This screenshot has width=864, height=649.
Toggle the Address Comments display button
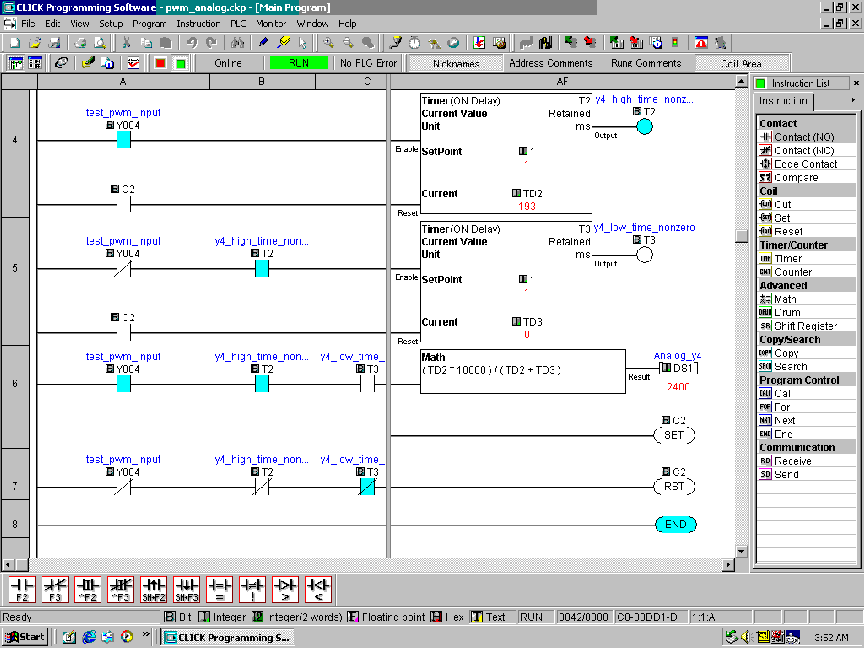[550, 63]
